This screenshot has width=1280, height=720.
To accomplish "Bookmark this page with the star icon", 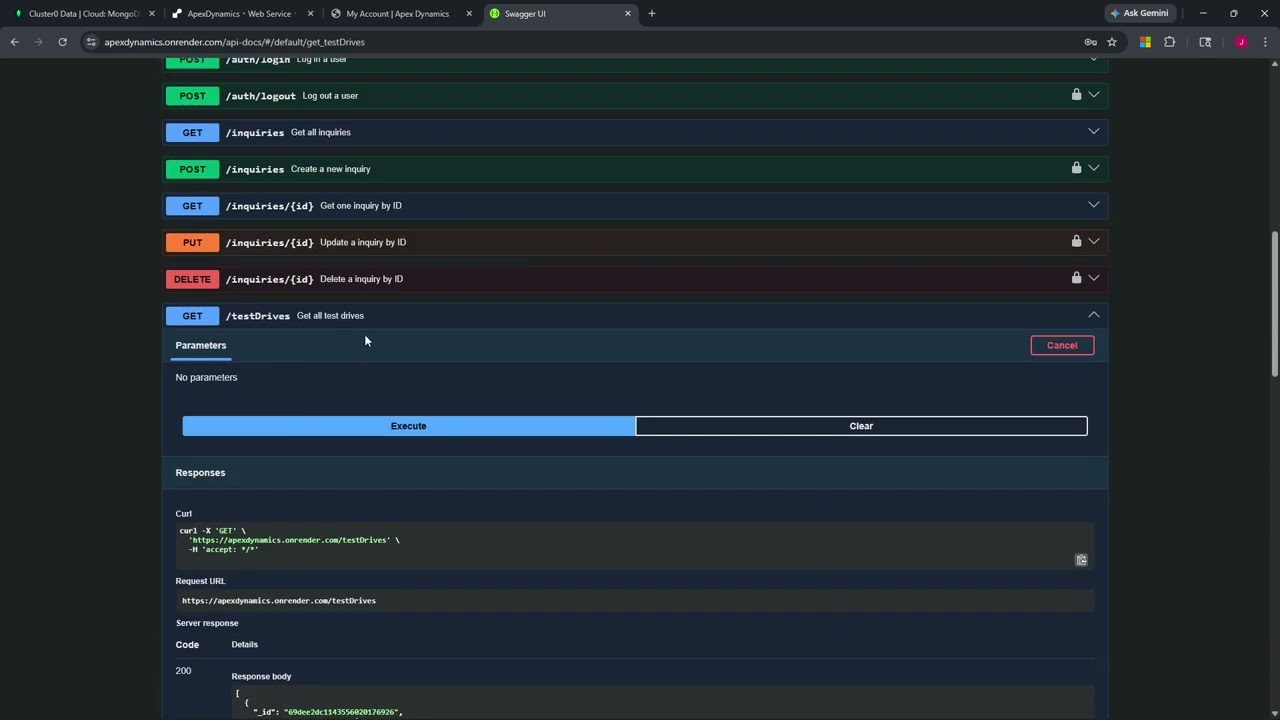I will (1112, 42).
